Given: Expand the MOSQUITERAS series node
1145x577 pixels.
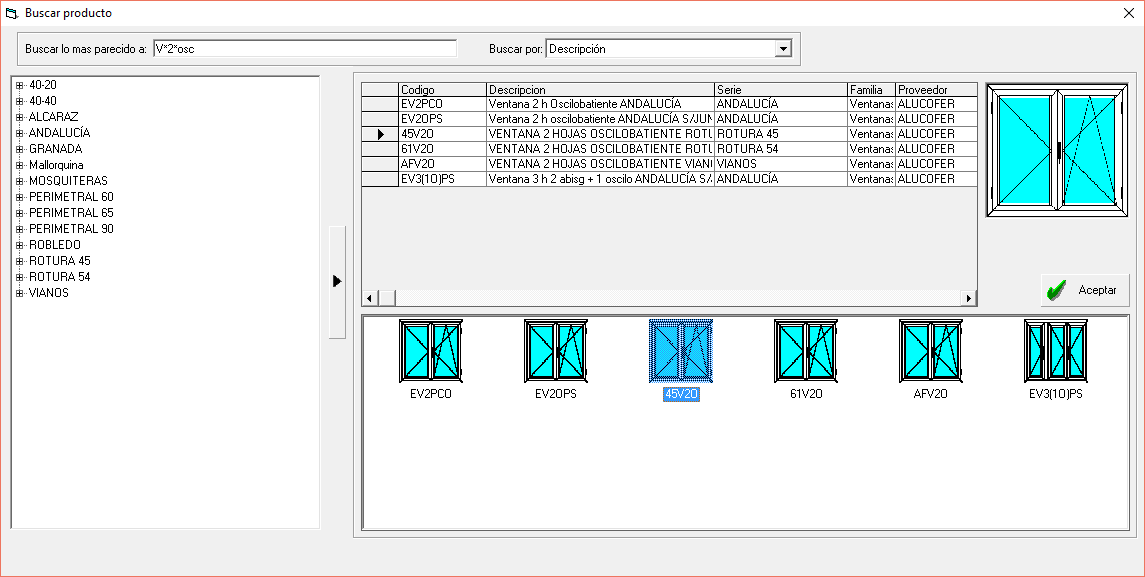Looking at the screenshot, I should (19, 181).
